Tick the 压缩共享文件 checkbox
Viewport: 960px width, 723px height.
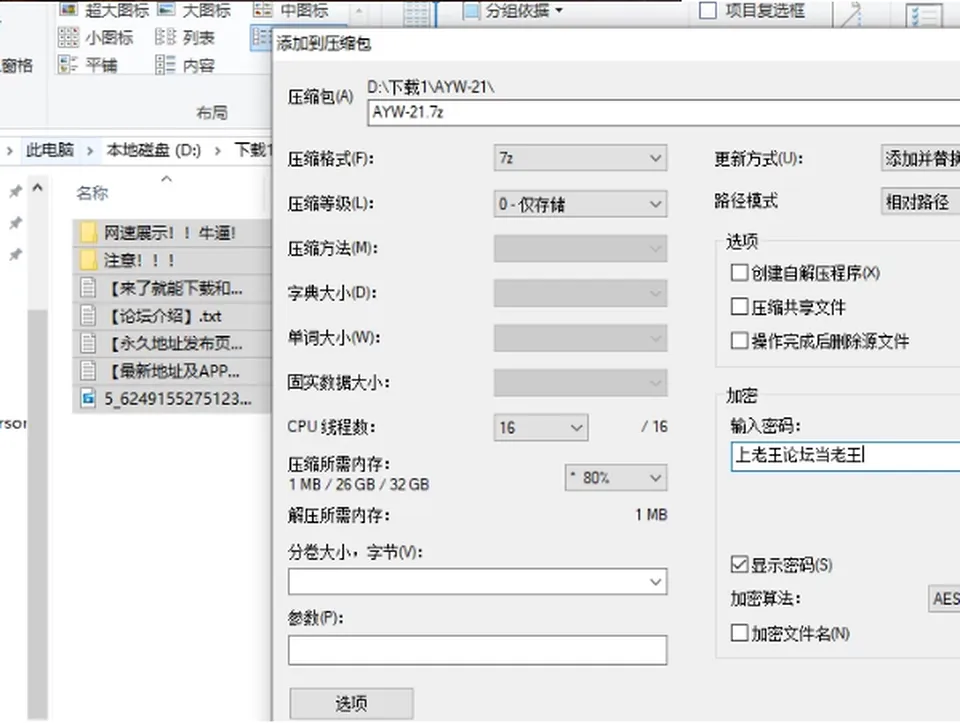pyautogui.click(x=739, y=306)
